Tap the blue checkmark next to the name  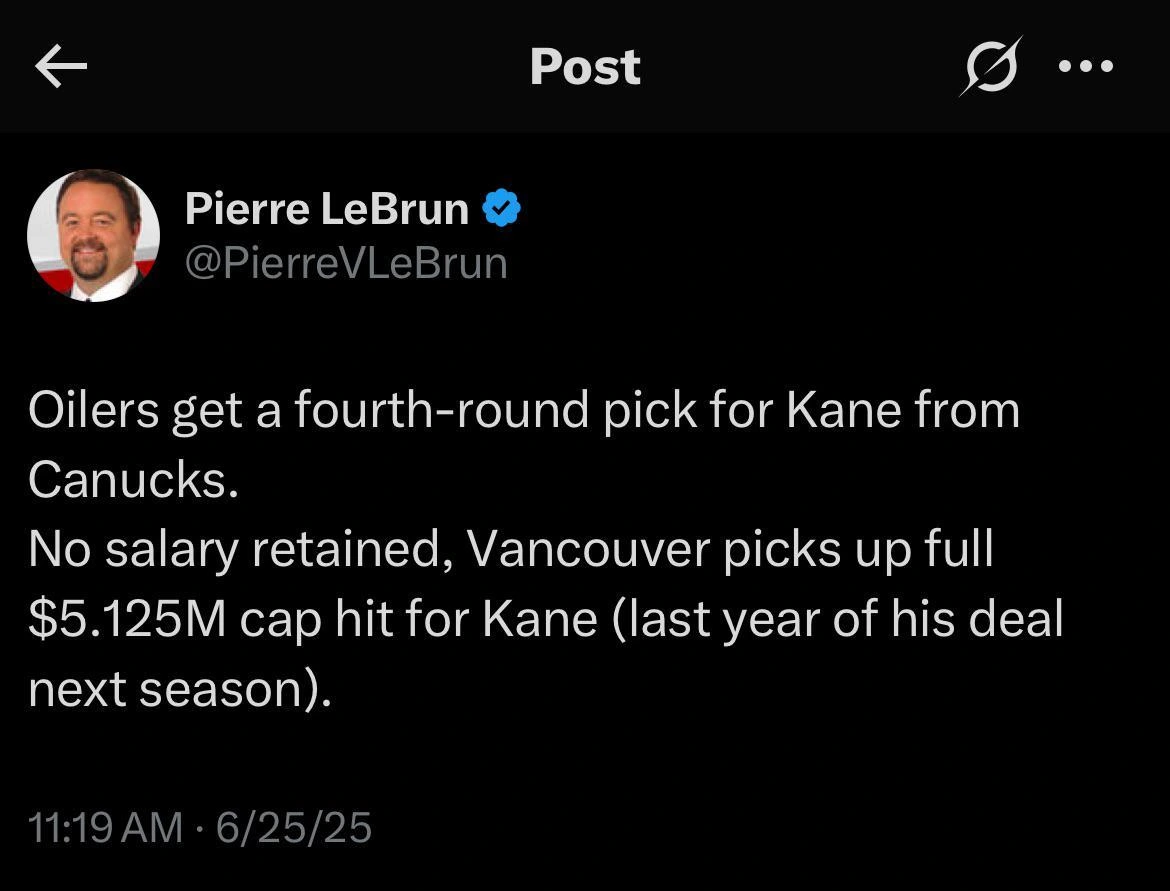[x=503, y=207]
